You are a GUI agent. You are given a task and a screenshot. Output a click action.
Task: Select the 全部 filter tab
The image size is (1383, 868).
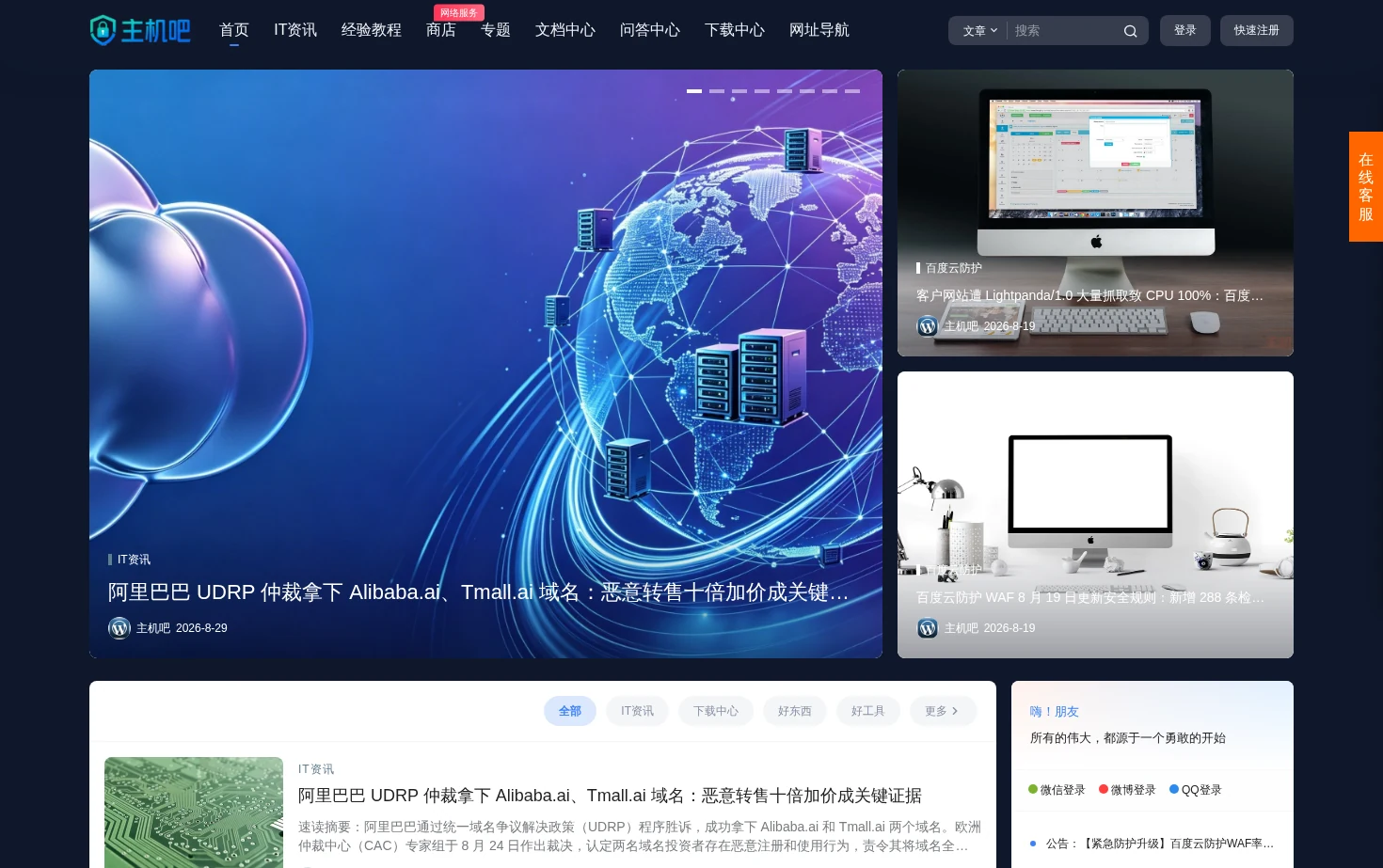point(570,711)
